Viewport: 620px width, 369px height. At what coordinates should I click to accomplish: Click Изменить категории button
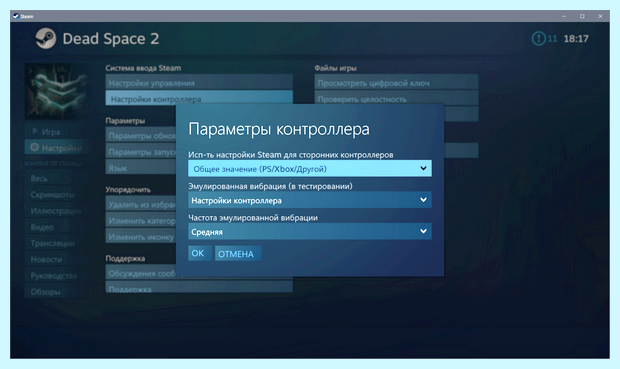(x=141, y=221)
